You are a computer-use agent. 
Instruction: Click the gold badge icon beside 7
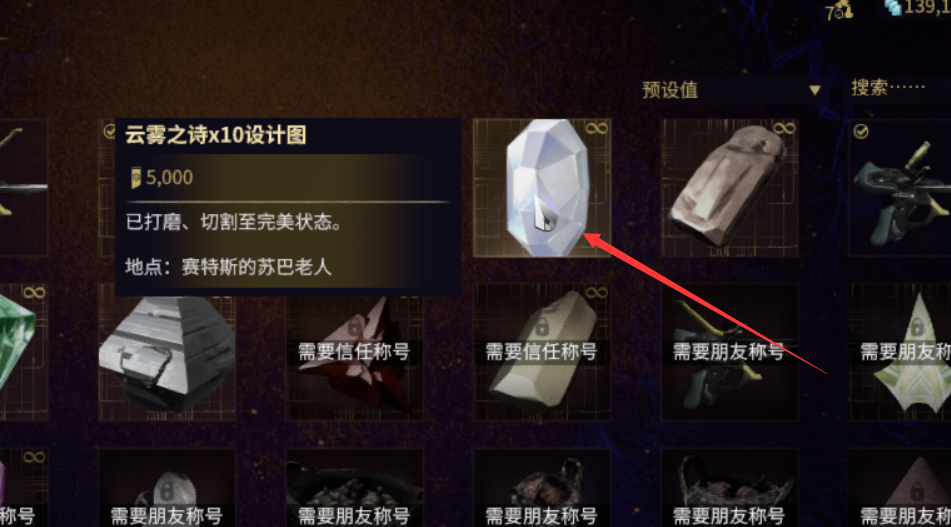(843, 10)
